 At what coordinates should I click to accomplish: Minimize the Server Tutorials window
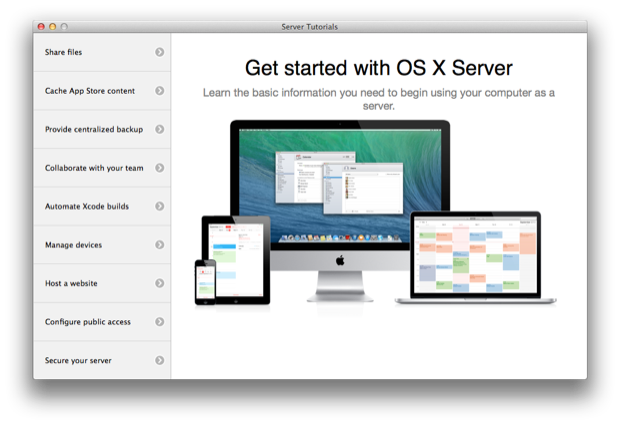53,26
